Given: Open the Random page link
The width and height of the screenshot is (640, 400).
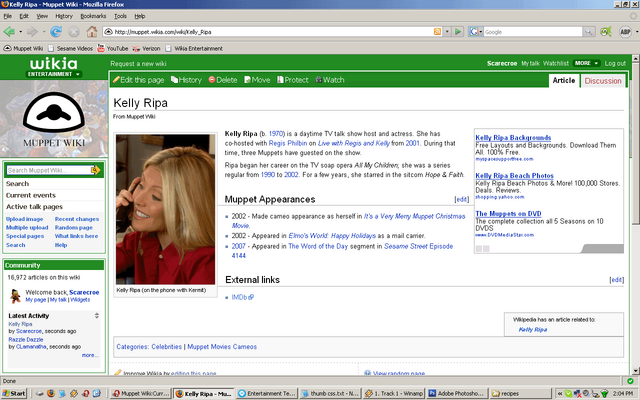Looking at the screenshot, I should [73, 228].
